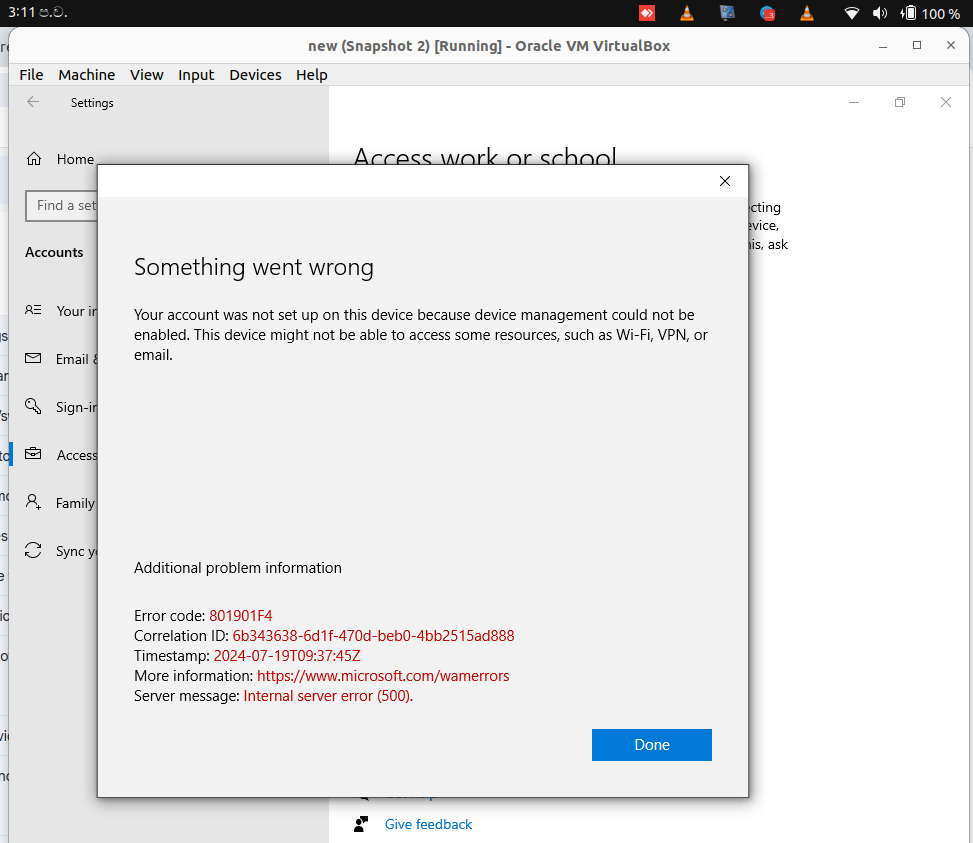Open Email & accounts settings
The width and height of the screenshot is (973, 843).
34,359
